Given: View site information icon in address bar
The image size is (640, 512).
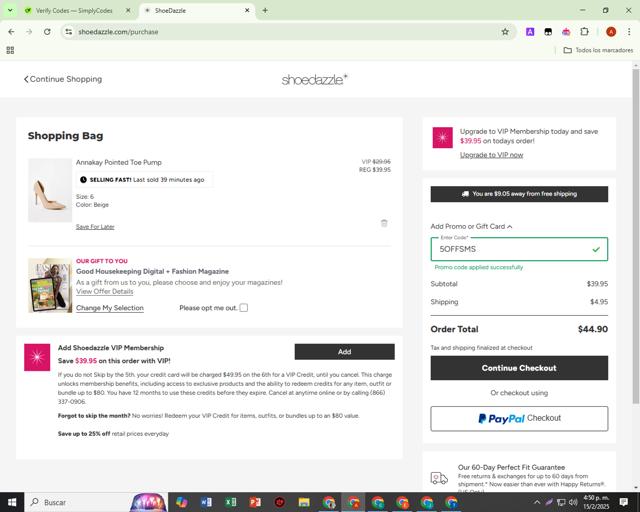Looking at the screenshot, I should tap(69, 32).
